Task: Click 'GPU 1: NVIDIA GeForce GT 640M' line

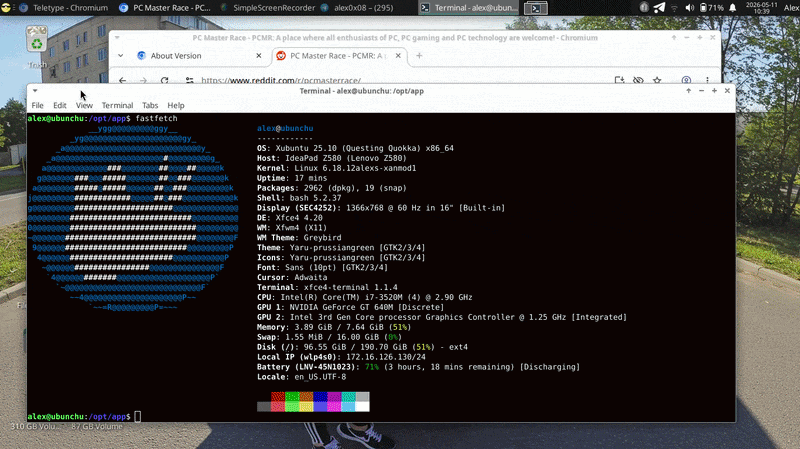Action: point(351,307)
